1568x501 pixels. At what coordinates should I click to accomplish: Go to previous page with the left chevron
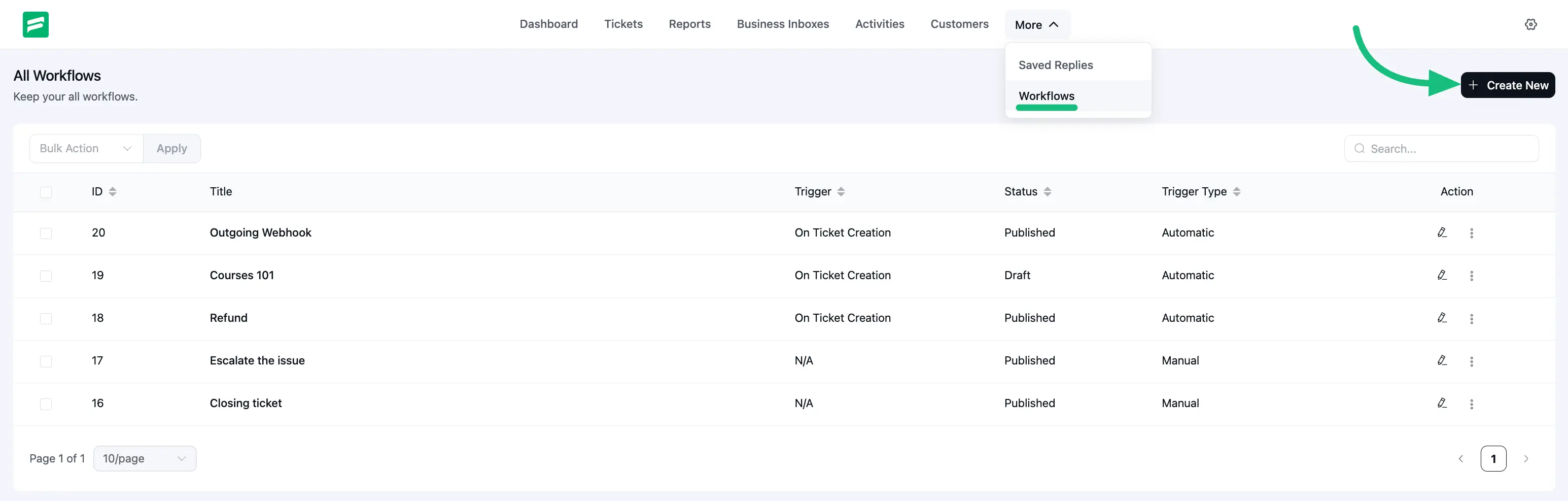[x=1461, y=458]
